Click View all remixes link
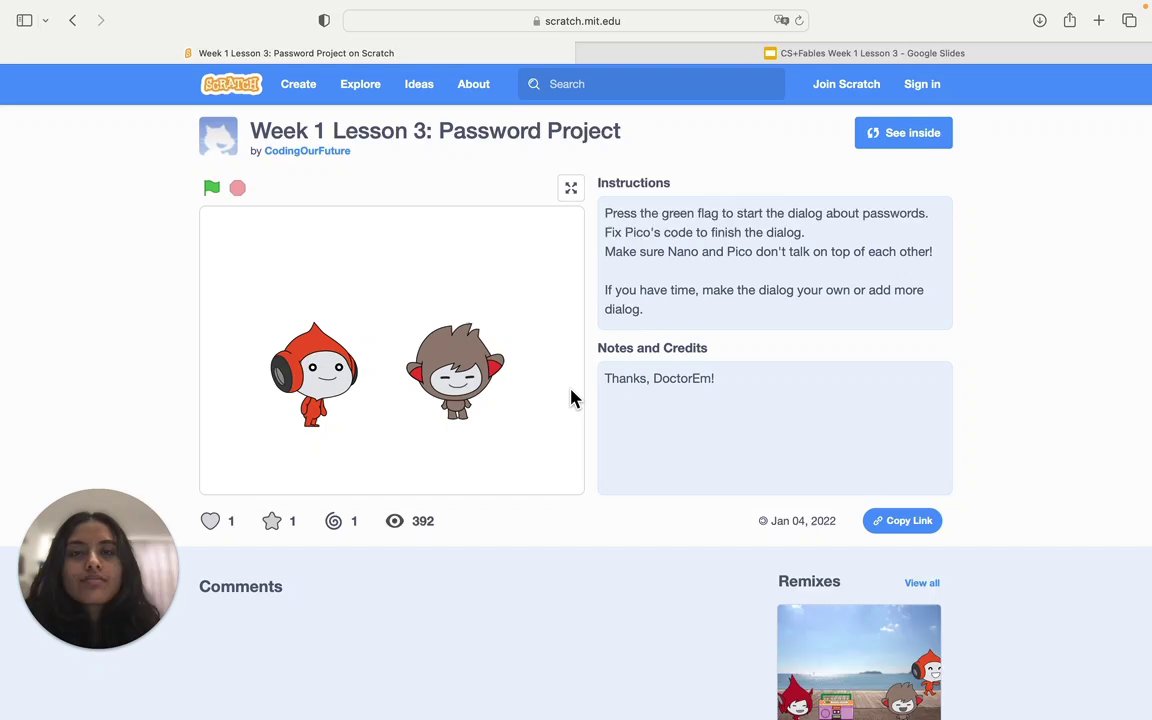 point(922,583)
